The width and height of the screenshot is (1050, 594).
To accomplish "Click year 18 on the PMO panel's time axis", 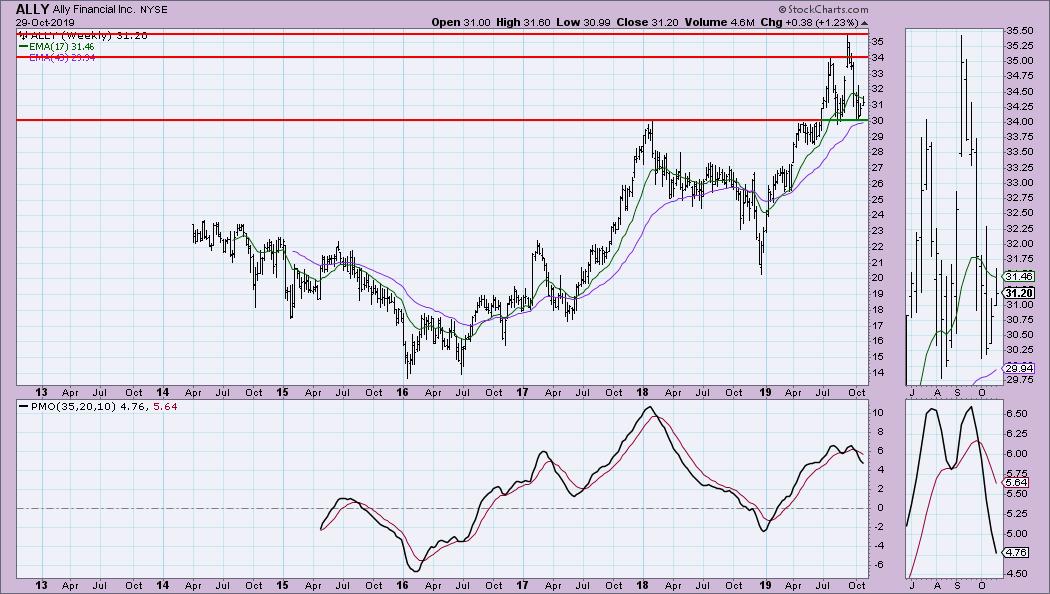I will pyautogui.click(x=642, y=585).
